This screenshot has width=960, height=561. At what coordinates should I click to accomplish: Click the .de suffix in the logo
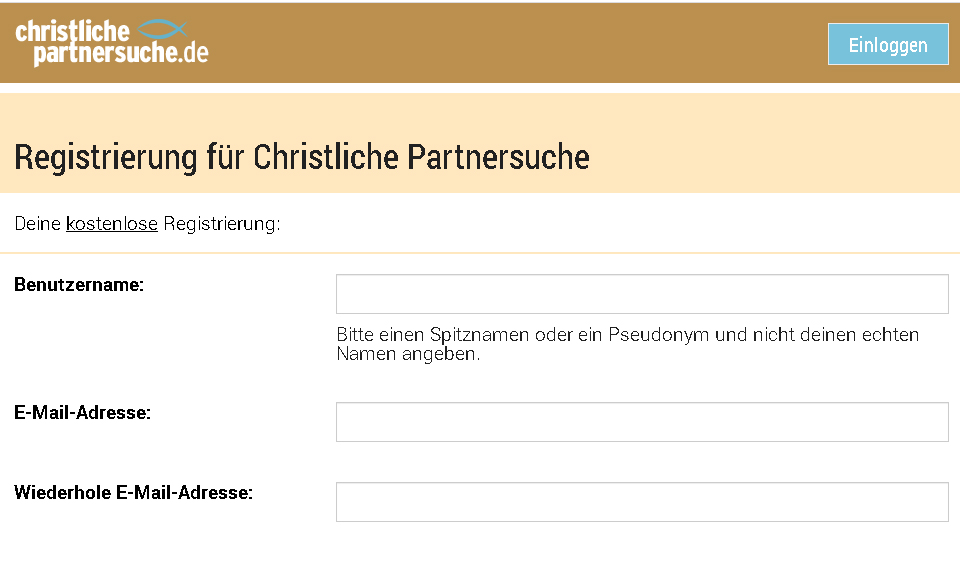[195, 53]
